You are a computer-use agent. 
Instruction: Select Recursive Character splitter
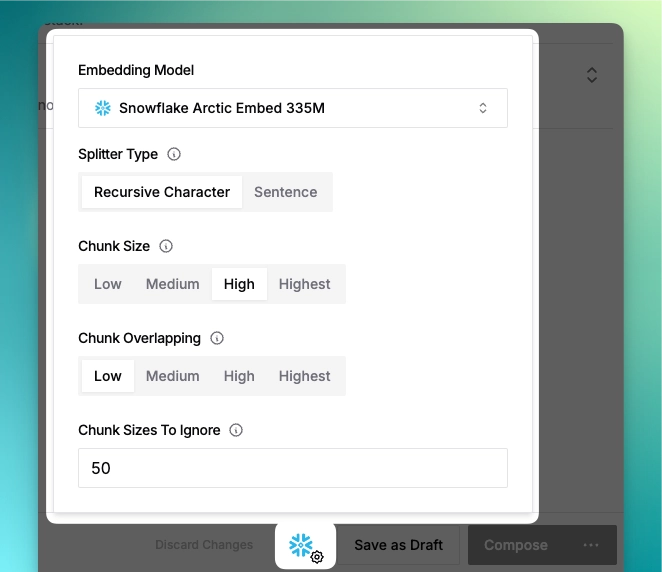click(x=162, y=192)
